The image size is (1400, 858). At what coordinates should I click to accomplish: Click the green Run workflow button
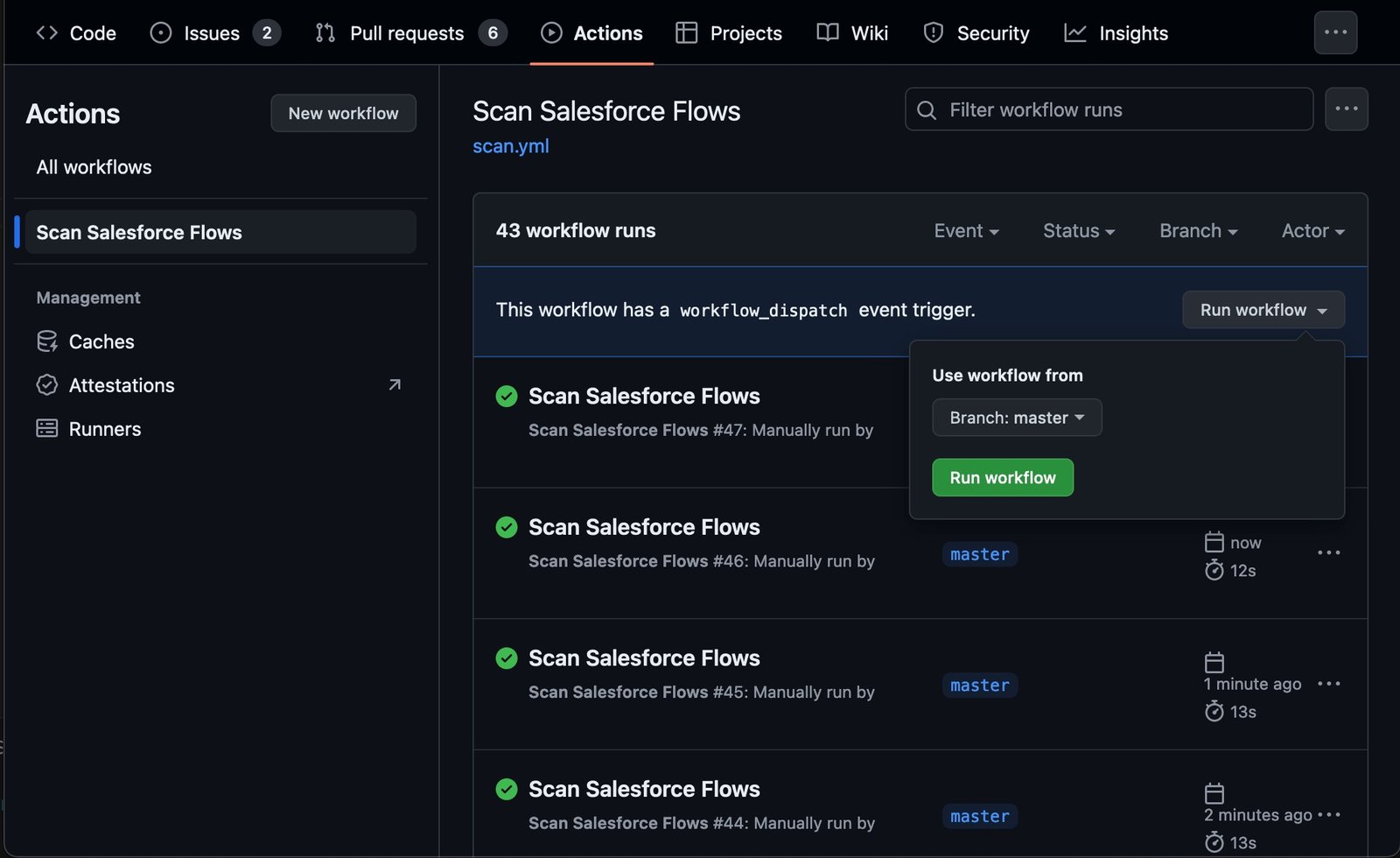[x=1003, y=478]
